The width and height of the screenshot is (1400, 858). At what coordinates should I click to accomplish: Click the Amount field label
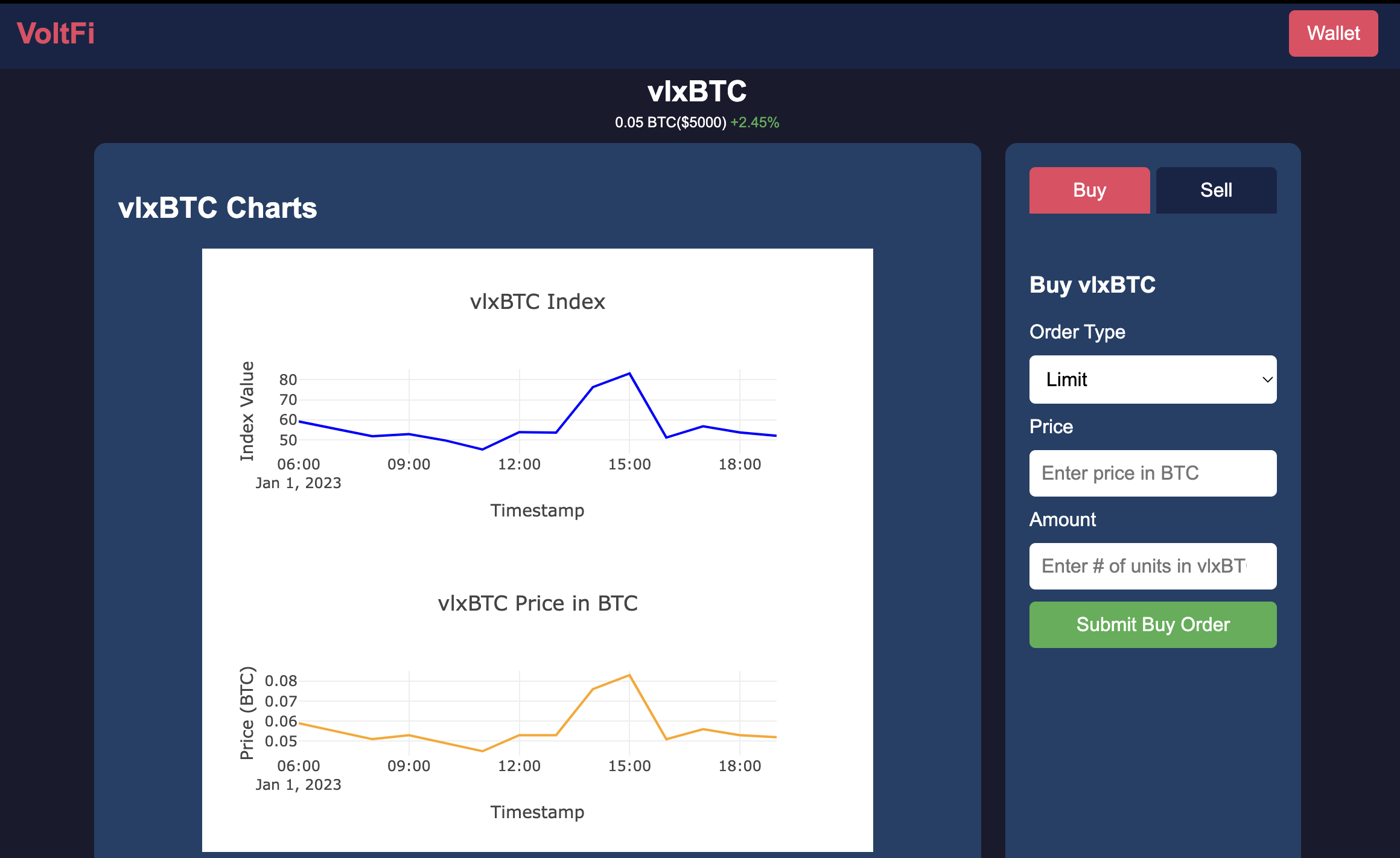point(1063,520)
